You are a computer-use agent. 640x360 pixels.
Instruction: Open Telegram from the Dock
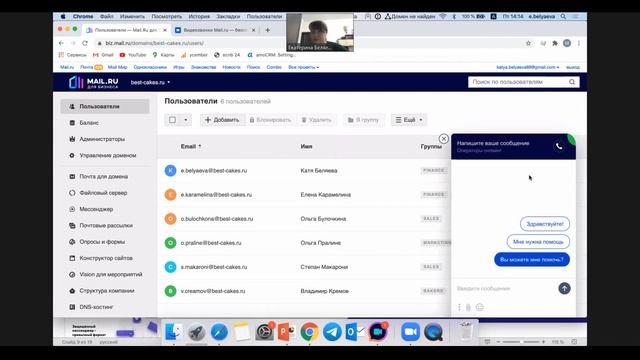tap(332, 332)
